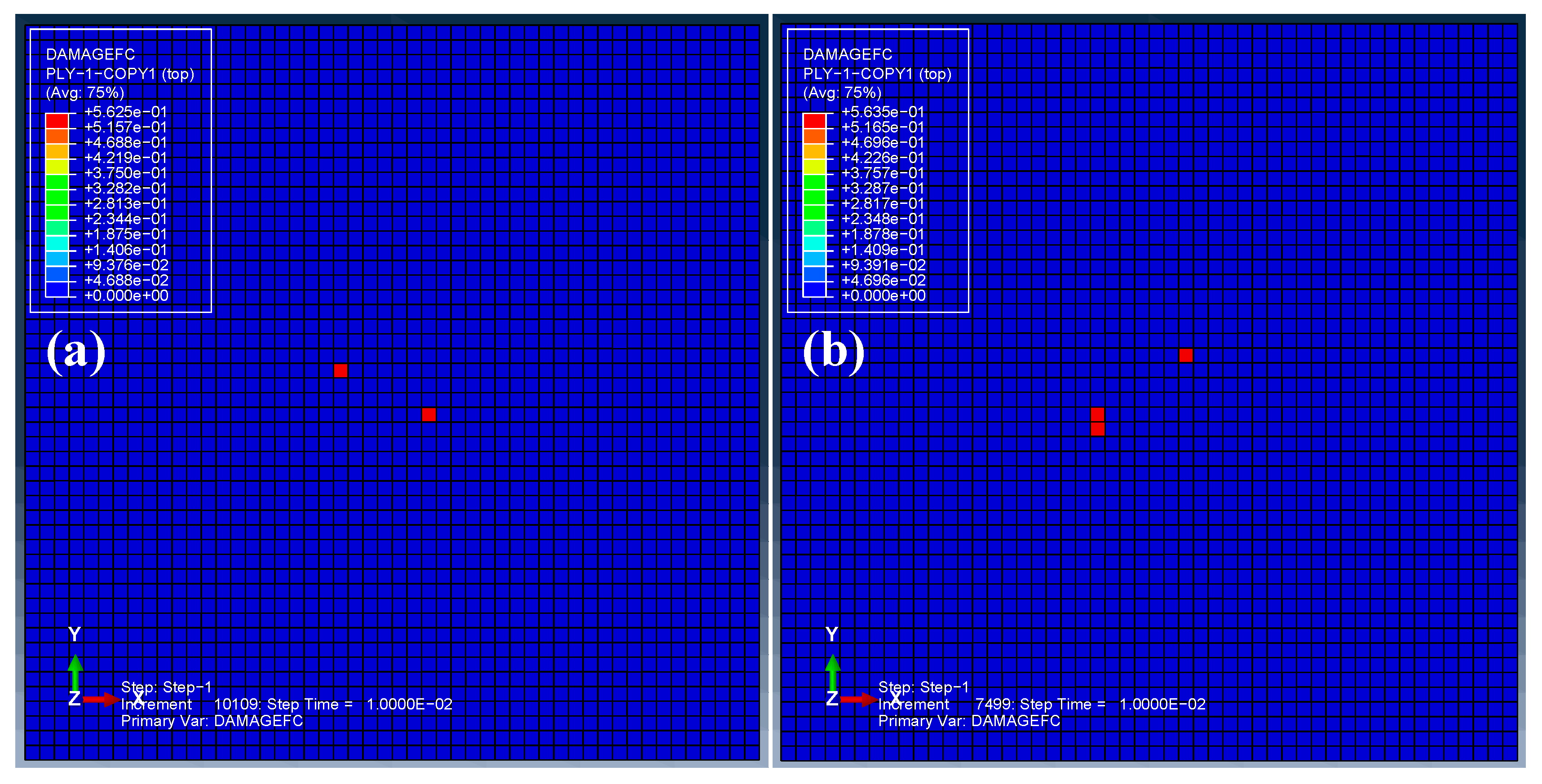Select lower-right red damaged element in panel (a)
This screenshot has width=1542, height=784.
tap(429, 414)
